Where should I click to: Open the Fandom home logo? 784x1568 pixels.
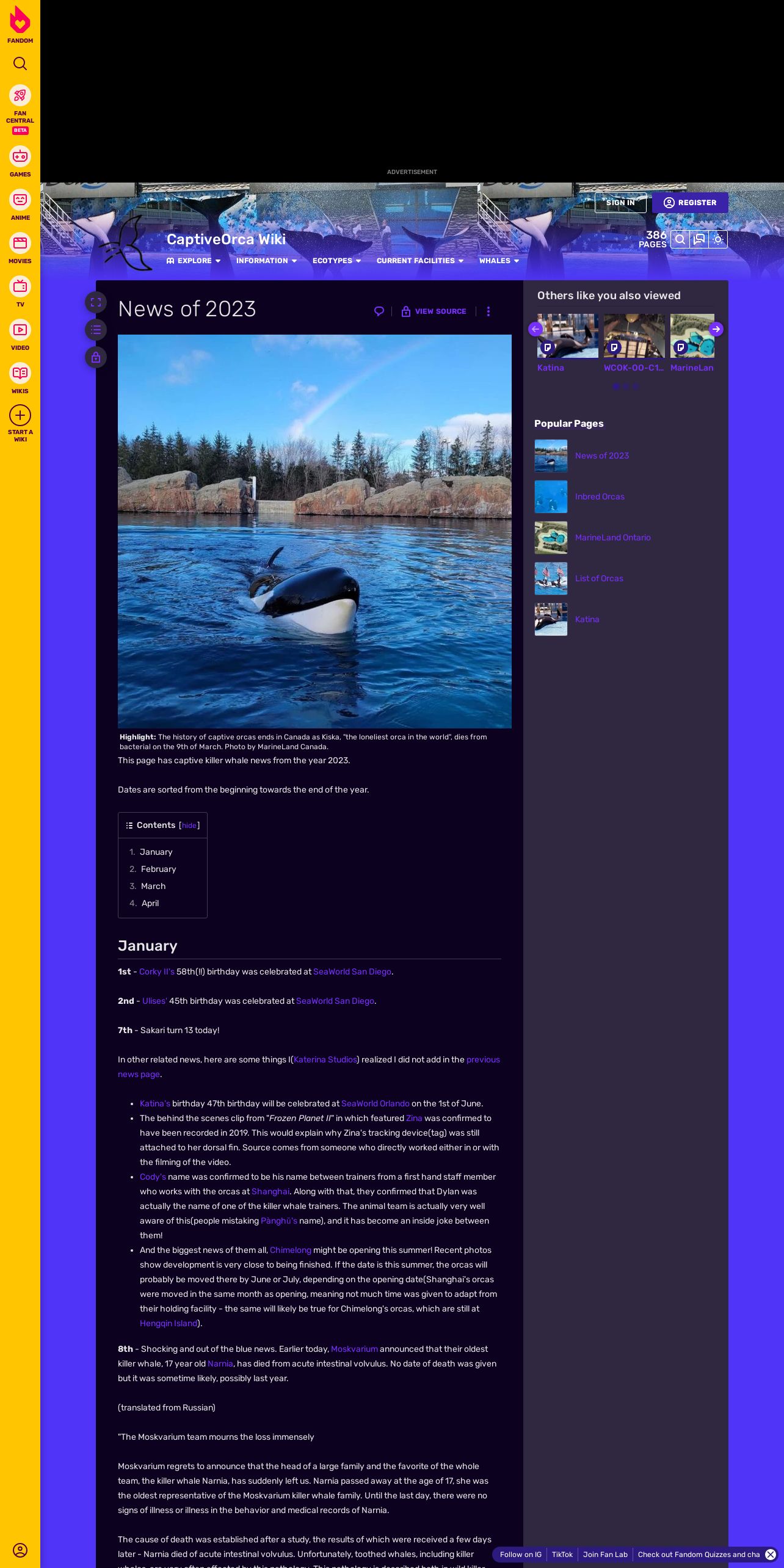click(20, 24)
